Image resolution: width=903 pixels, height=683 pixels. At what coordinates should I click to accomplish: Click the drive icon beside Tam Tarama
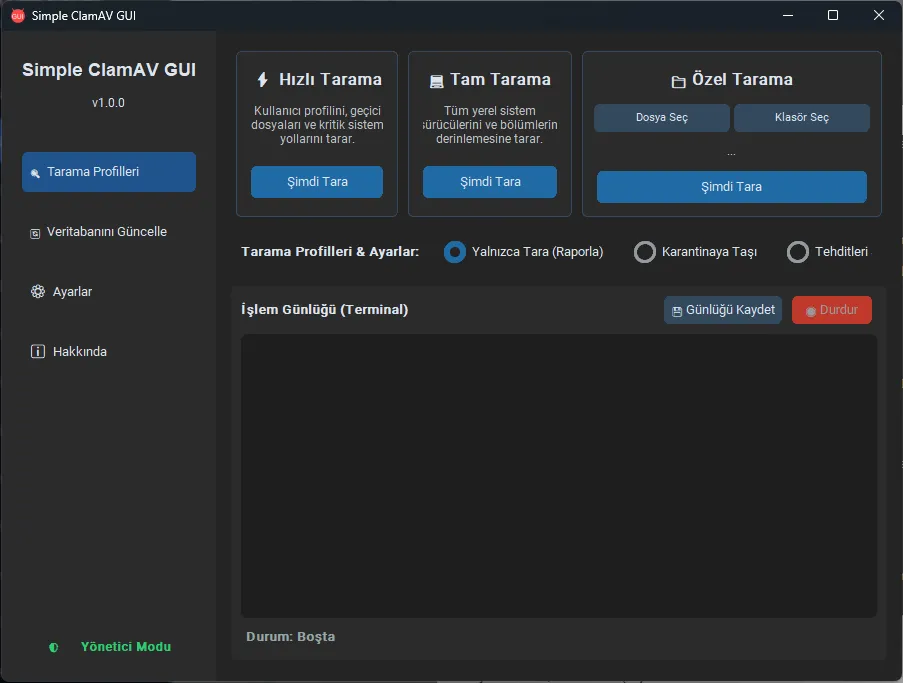point(437,81)
